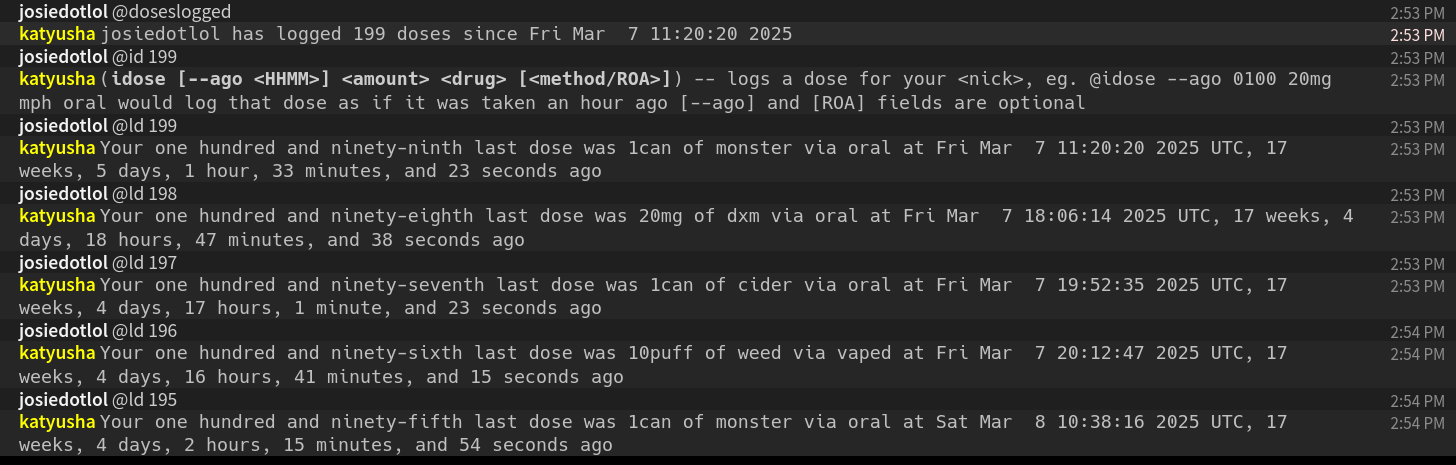Click josiedotlol nick beside @doseslogged command
The image size is (1456, 465).
63,12
